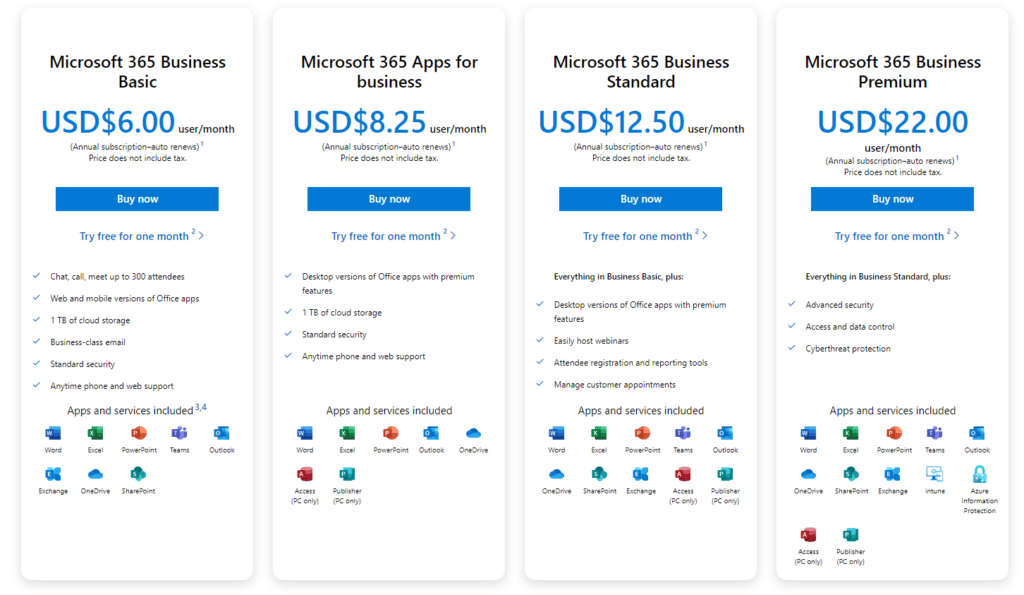The height and width of the screenshot is (595, 1024).
Task: Click the Publisher icon in Business Standard card
Action: (725, 474)
